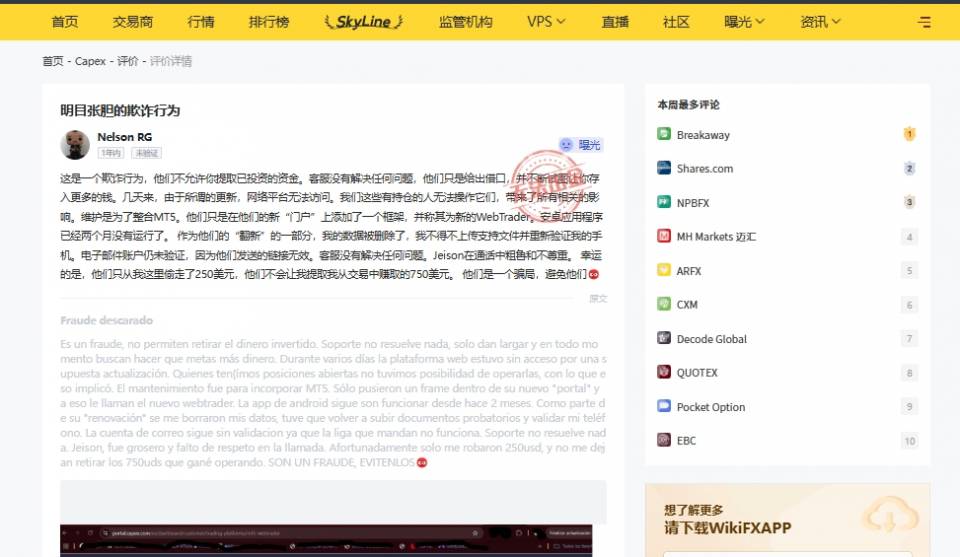Click 首页 in the breadcrumb
Viewport: 960px width, 557px height.
tap(53, 61)
